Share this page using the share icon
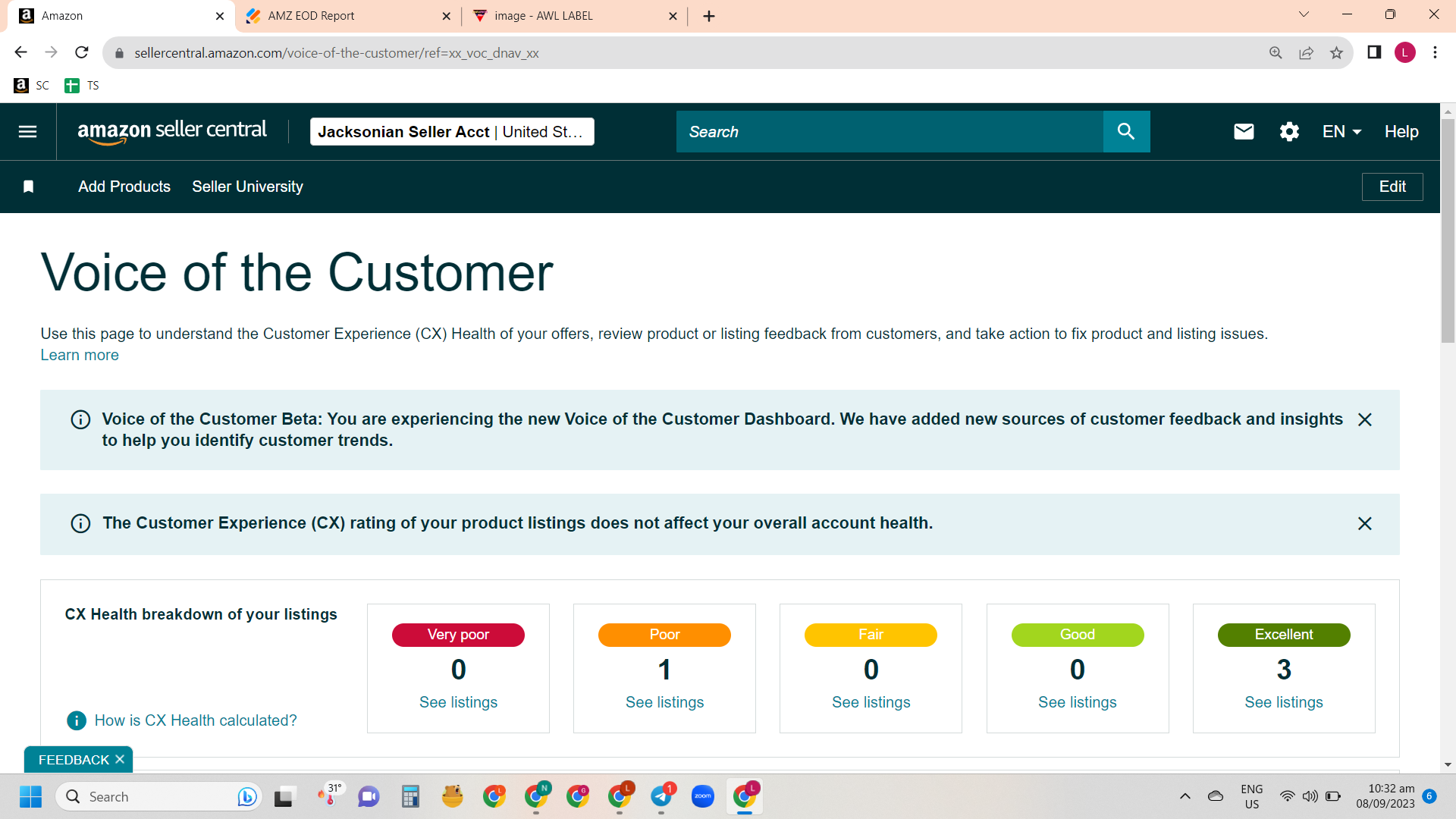The width and height of the screenshot is (1456, 819). pos(1306,52)
